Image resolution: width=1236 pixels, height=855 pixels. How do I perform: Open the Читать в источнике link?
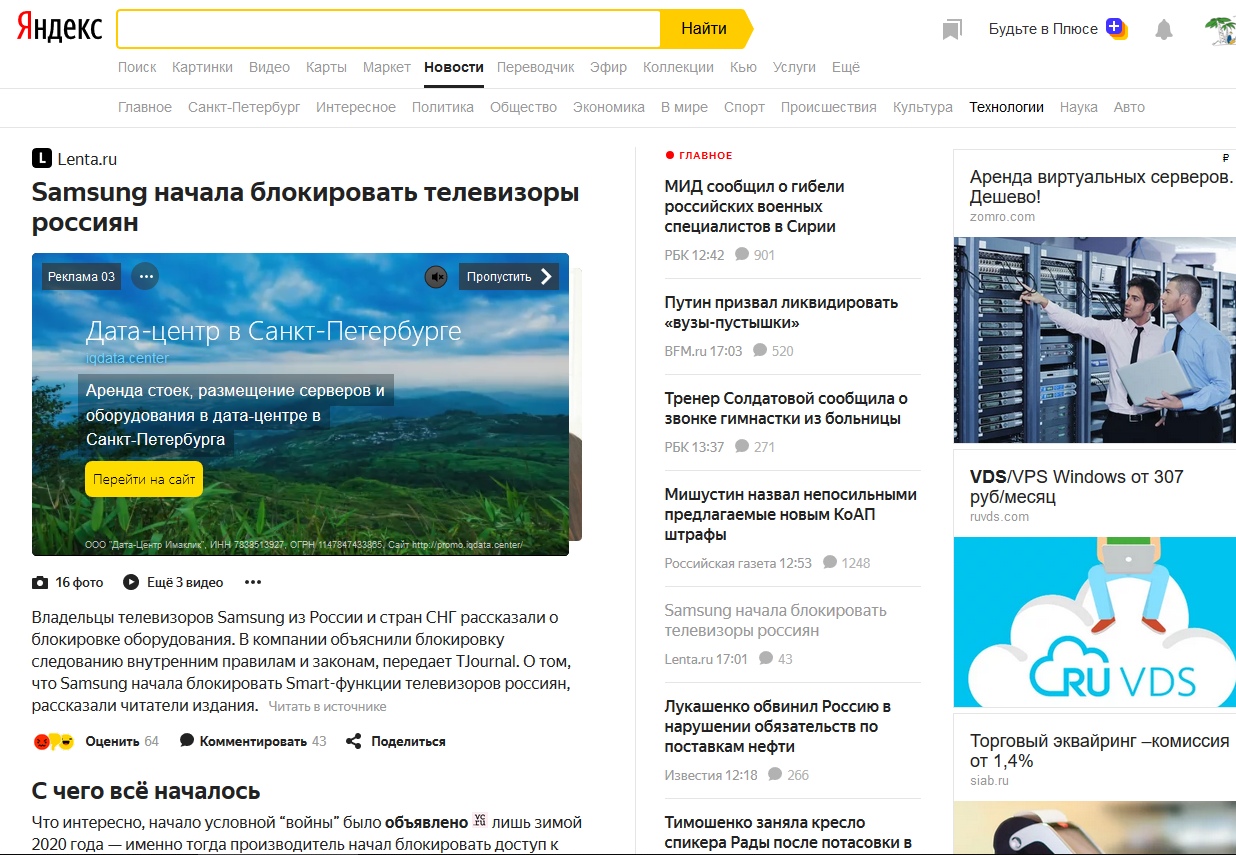point(327,707)
